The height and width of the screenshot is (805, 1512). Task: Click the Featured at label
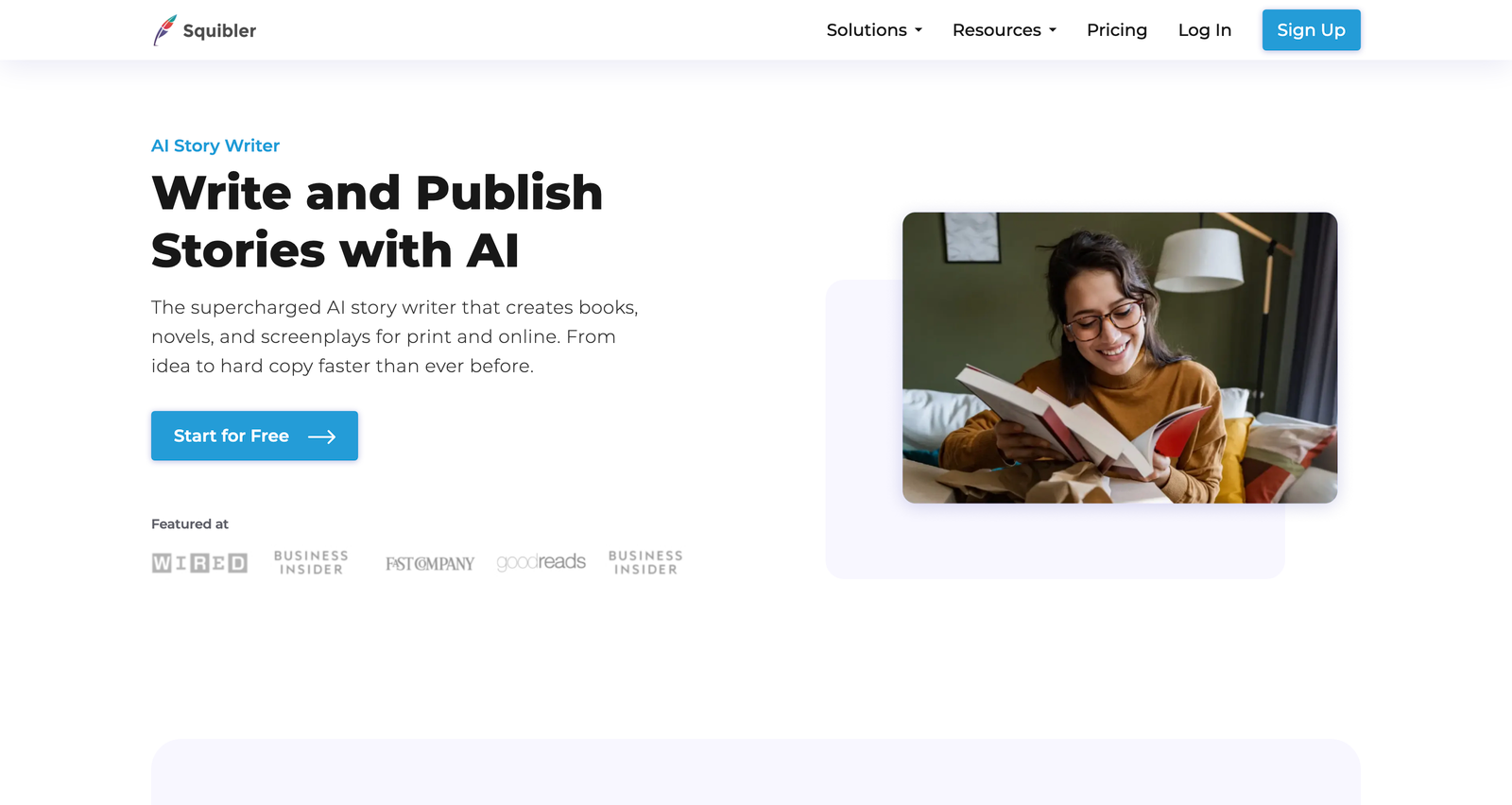tap(190, 524)
